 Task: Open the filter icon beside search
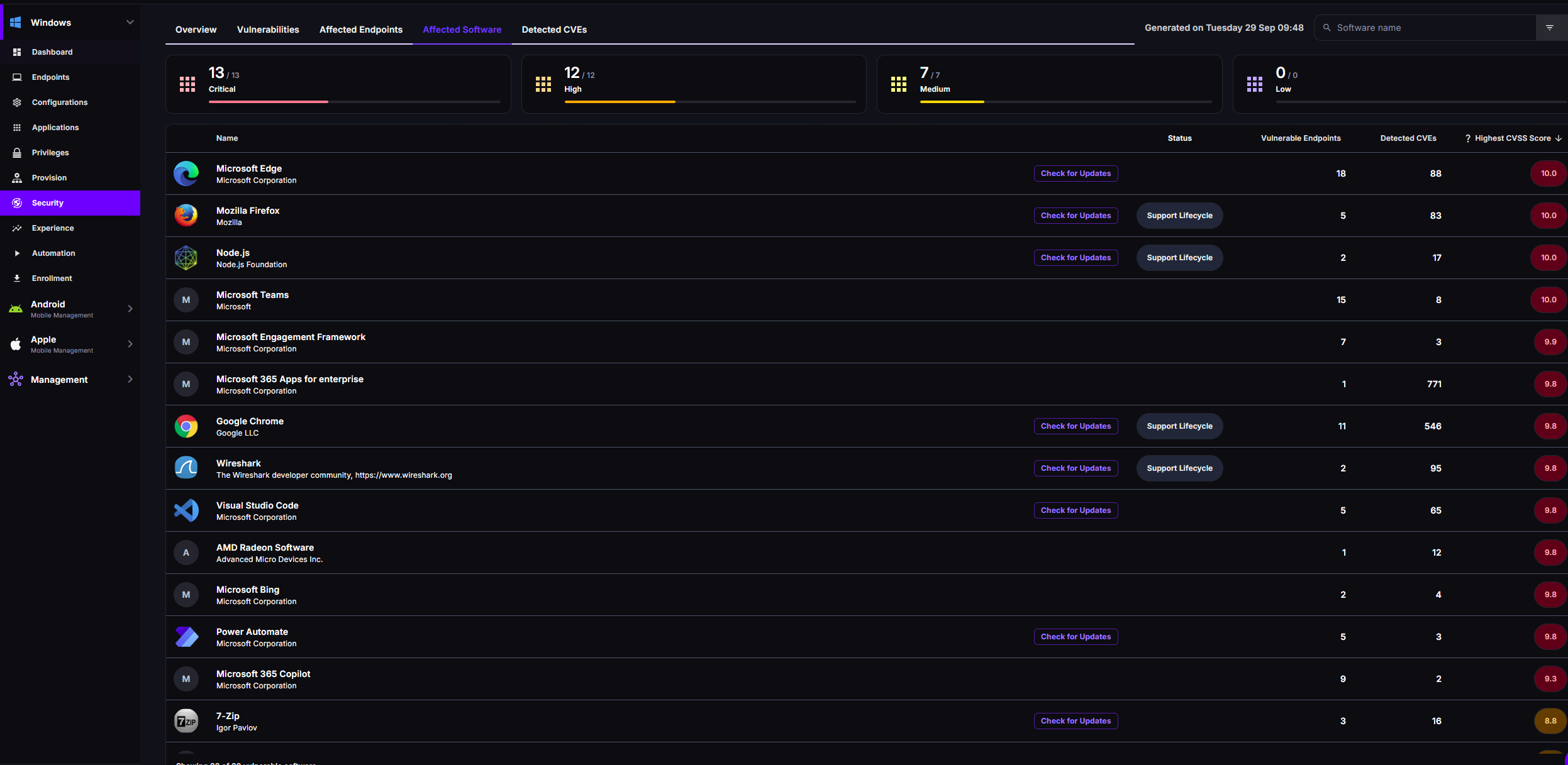[x=1550, y=28]
